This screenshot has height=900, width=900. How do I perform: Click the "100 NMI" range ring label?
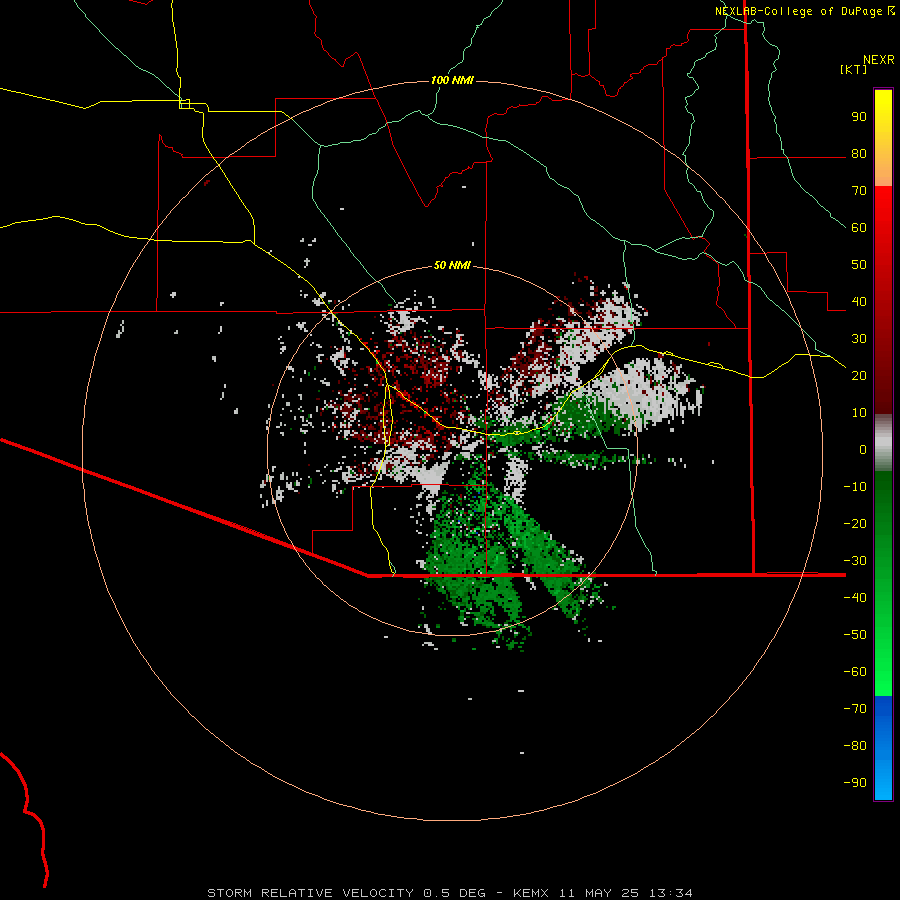click(452, 80)
